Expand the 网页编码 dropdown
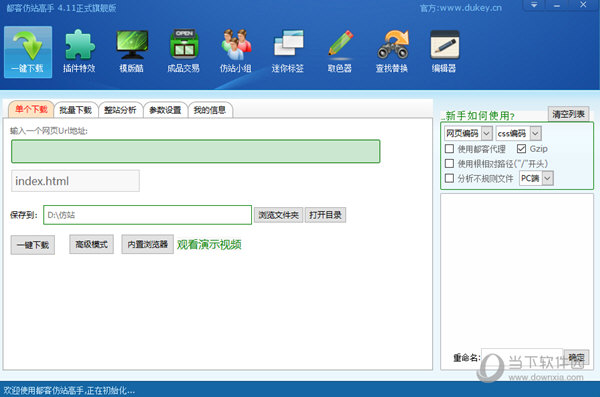 tap(486, 133)
